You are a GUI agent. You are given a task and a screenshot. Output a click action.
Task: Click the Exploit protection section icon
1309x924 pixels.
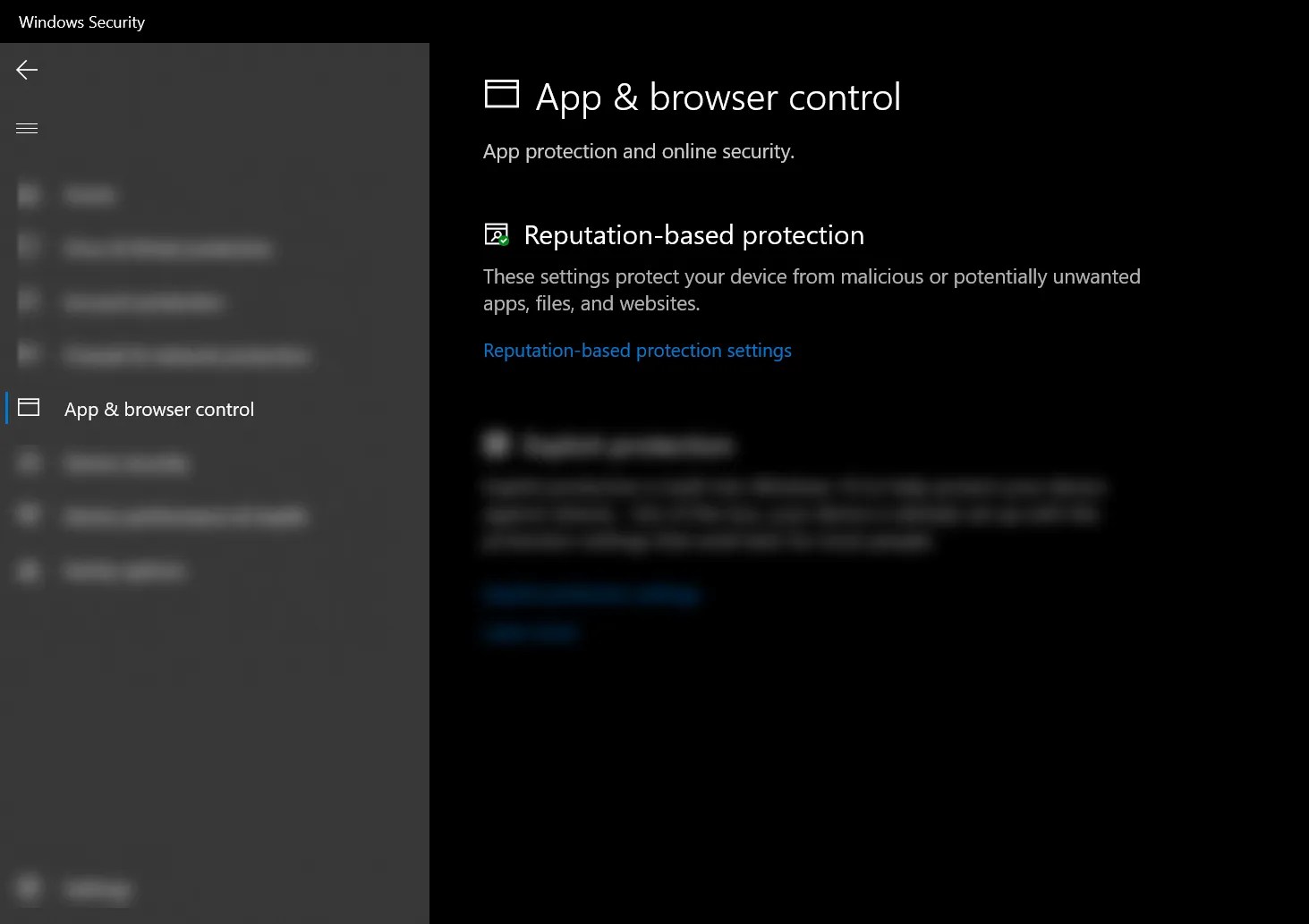tap(496, 445)
